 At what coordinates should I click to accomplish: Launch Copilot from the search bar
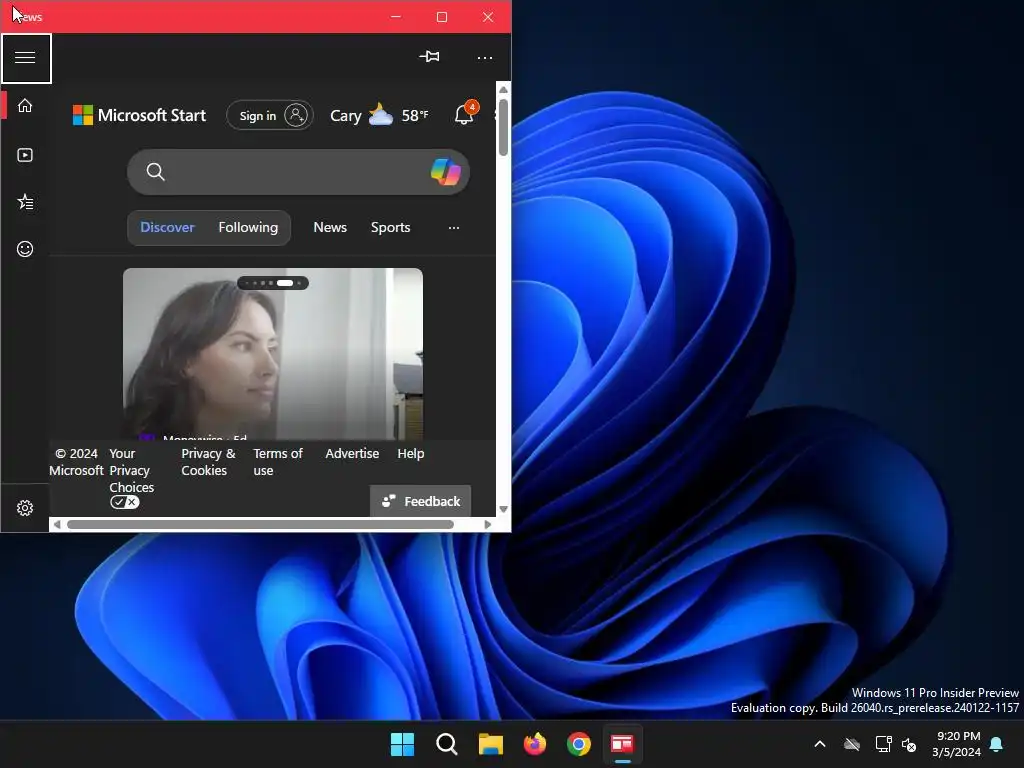[x=445, y=172]
